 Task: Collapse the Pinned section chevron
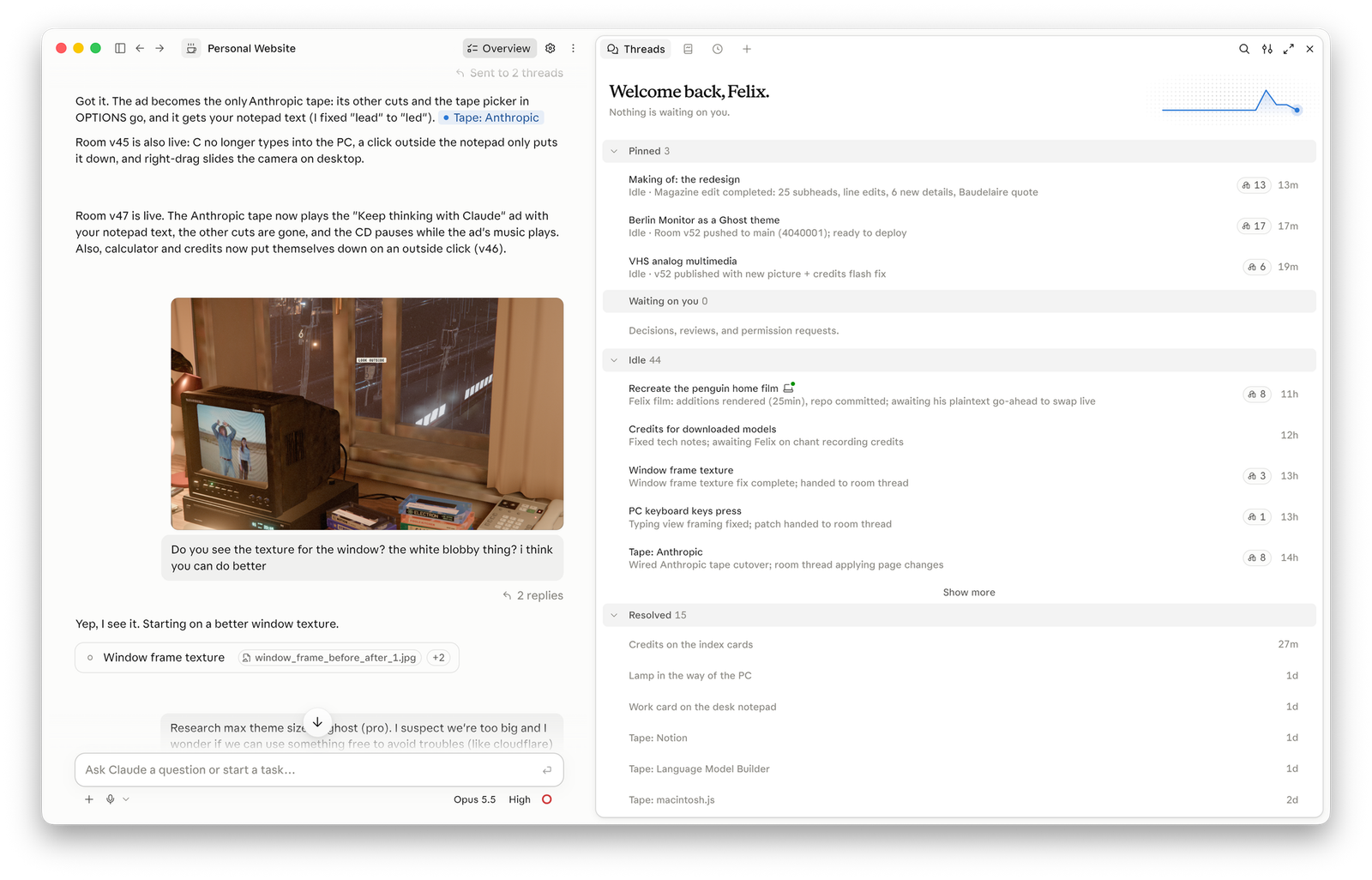tap(614, 151)
